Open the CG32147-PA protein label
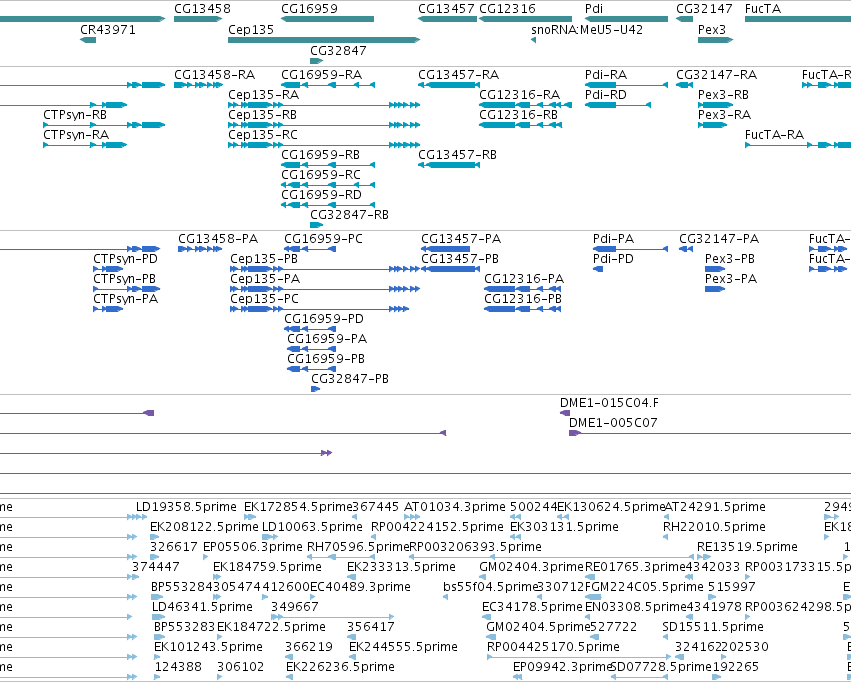Viewport: 851px width, 682px height. pyautogui.click(x=719, y=239)
